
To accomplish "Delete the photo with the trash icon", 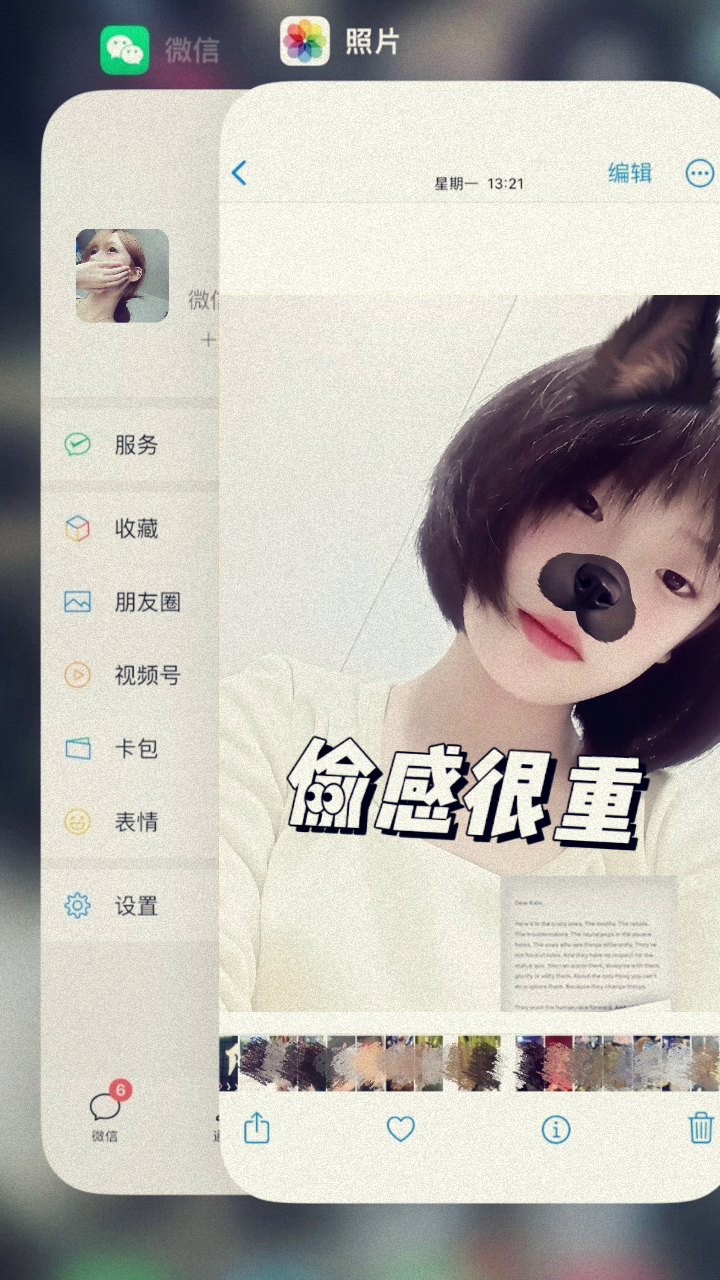I will click(x=701, y=1127).
